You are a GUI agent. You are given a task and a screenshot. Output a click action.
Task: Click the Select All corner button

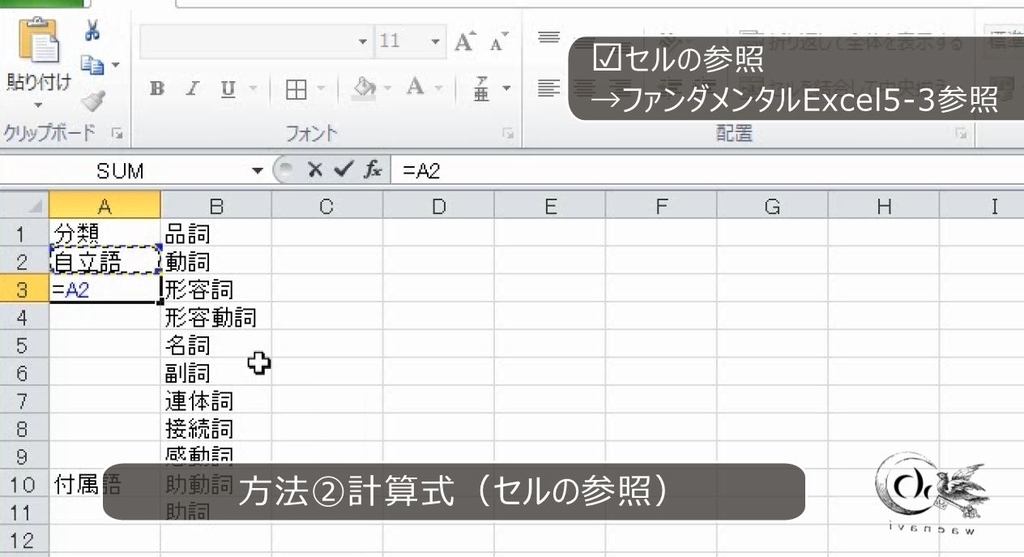tap(25, 205)
